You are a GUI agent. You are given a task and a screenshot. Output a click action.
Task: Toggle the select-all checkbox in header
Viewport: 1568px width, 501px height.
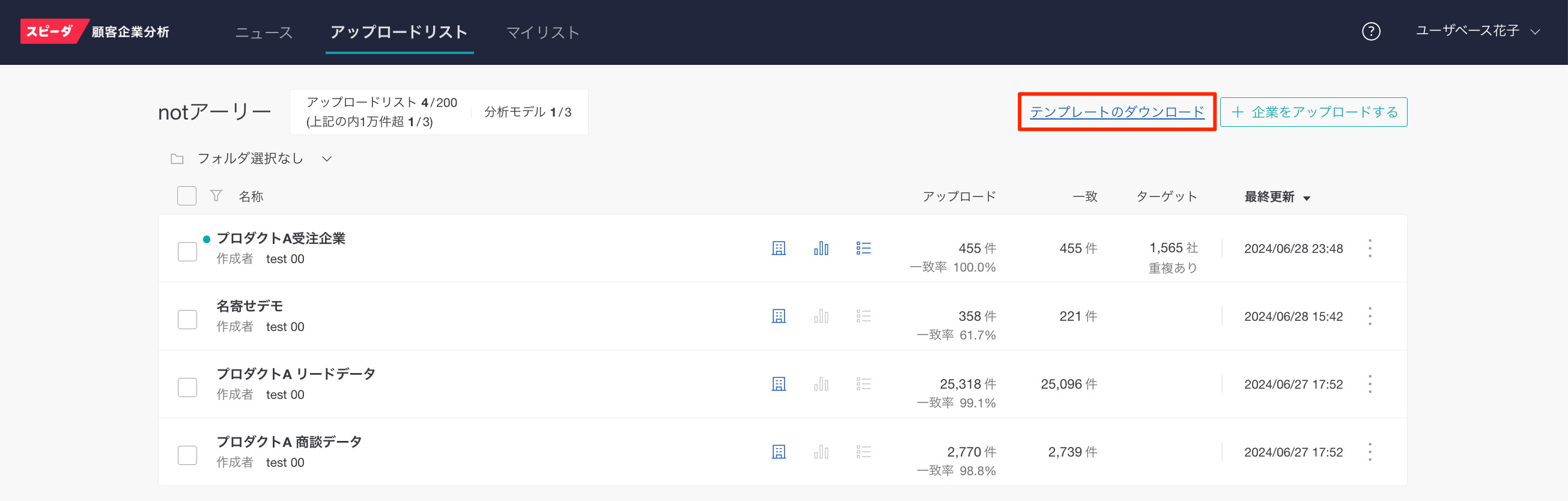click(187, 196)
